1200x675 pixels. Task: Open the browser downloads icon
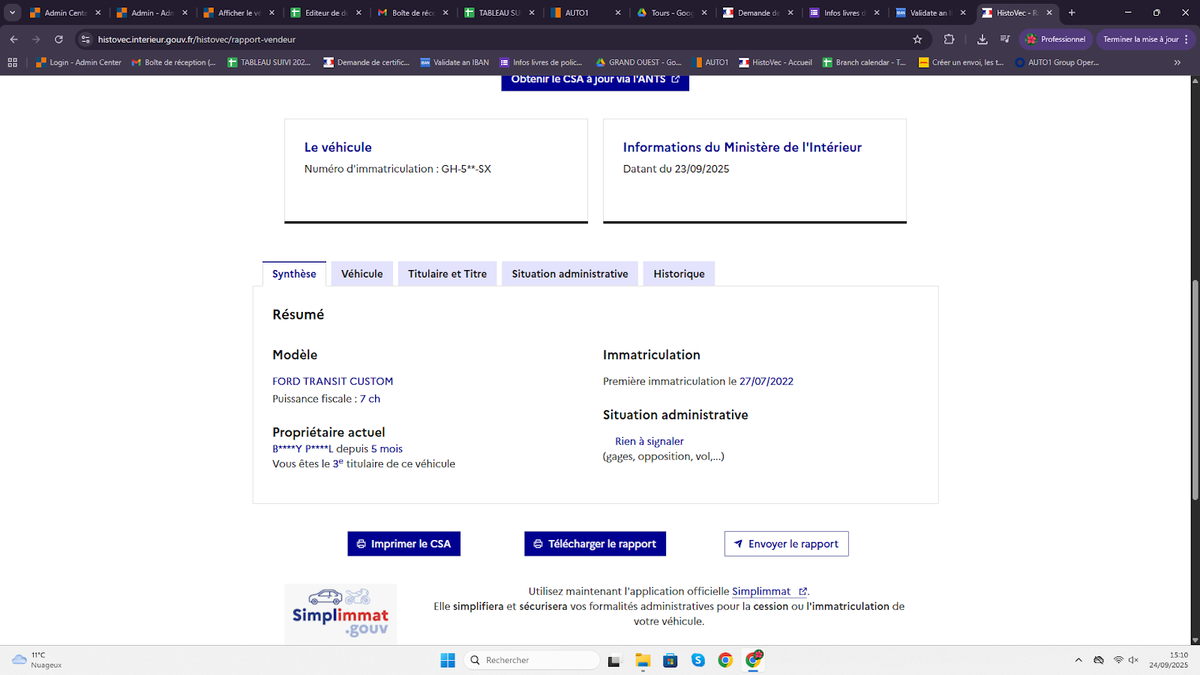point(981,39)
